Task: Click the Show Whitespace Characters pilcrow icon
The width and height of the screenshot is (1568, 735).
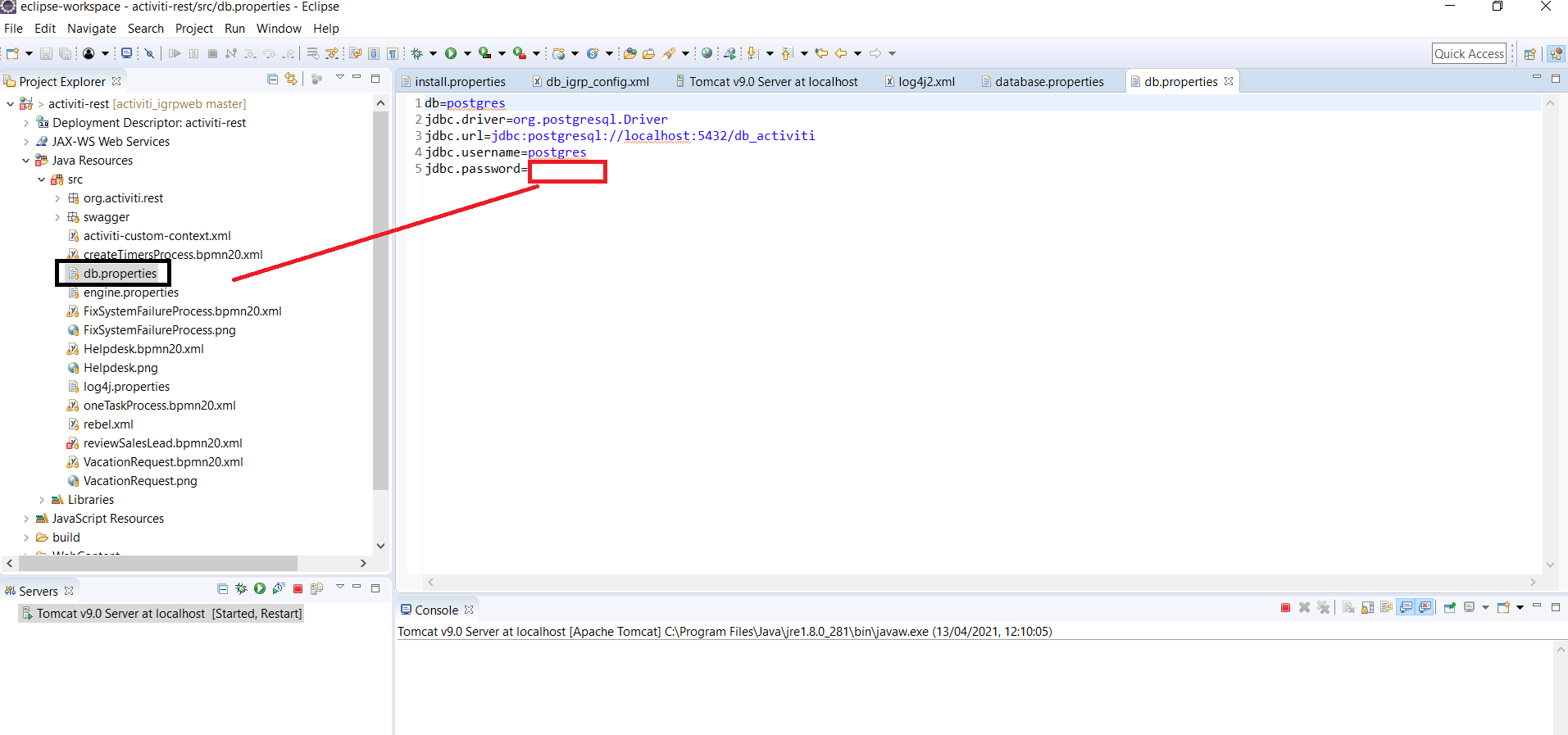Action: click(393, 54)
